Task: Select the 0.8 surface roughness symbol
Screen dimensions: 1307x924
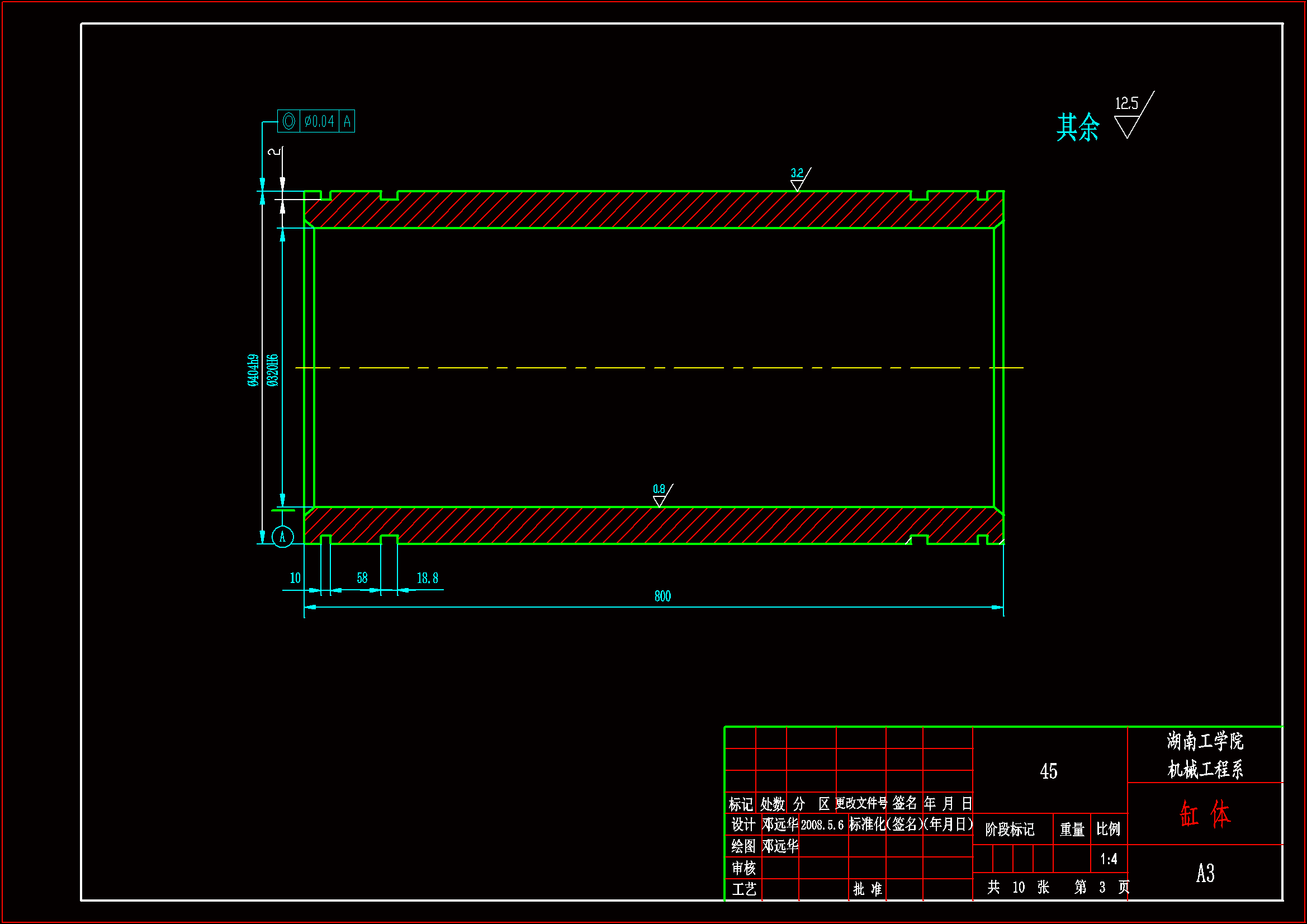Action: [x=660, y=495]
